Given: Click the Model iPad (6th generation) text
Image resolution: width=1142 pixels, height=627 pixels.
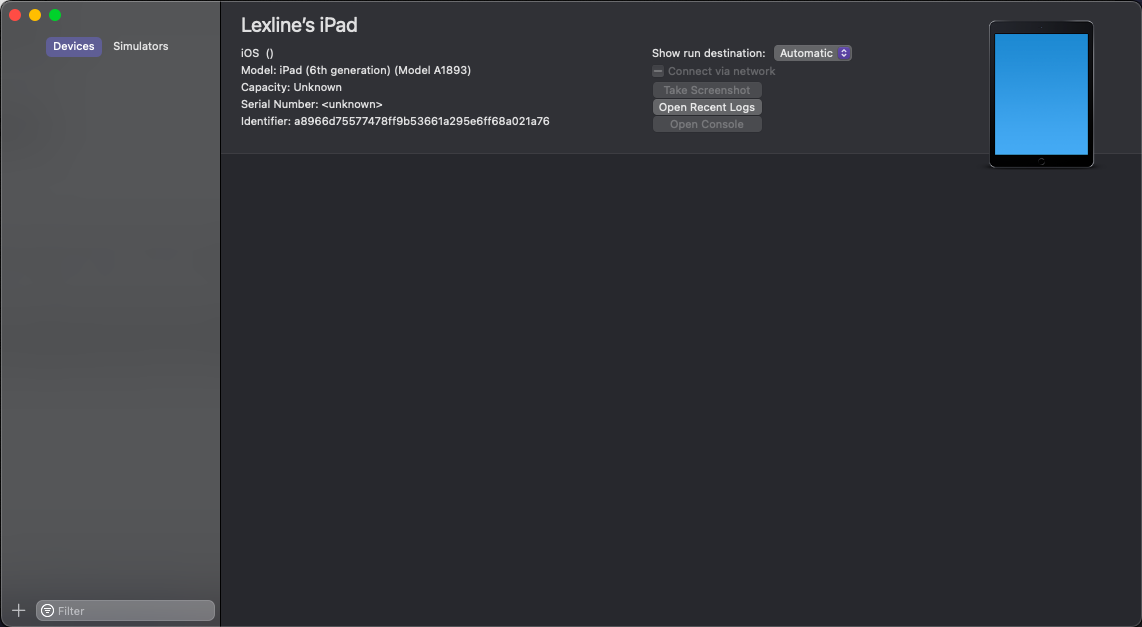Looking at the screenshot, I should coord(356,70).
